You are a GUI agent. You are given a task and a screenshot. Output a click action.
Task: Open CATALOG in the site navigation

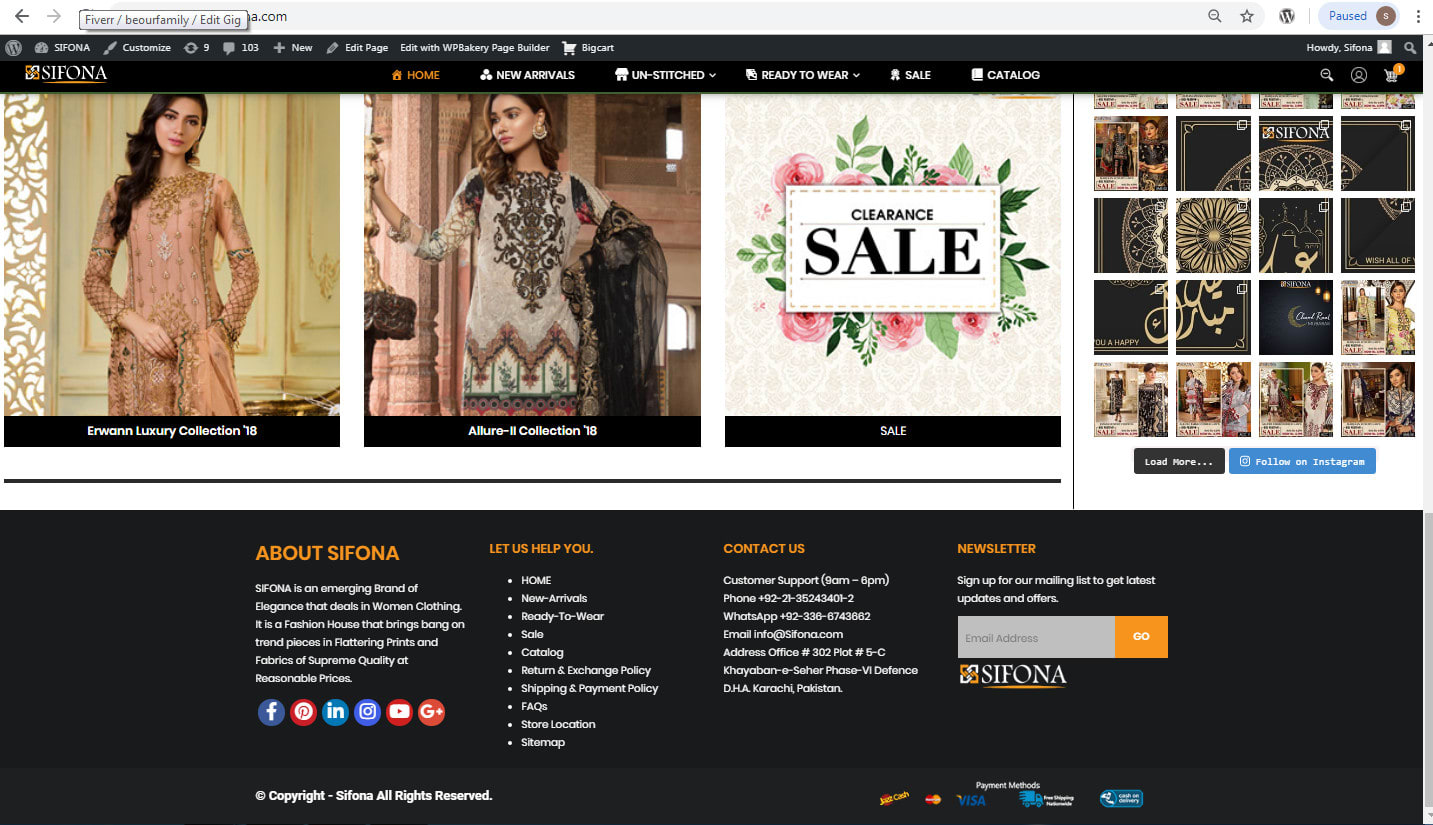pos(1005,75)
